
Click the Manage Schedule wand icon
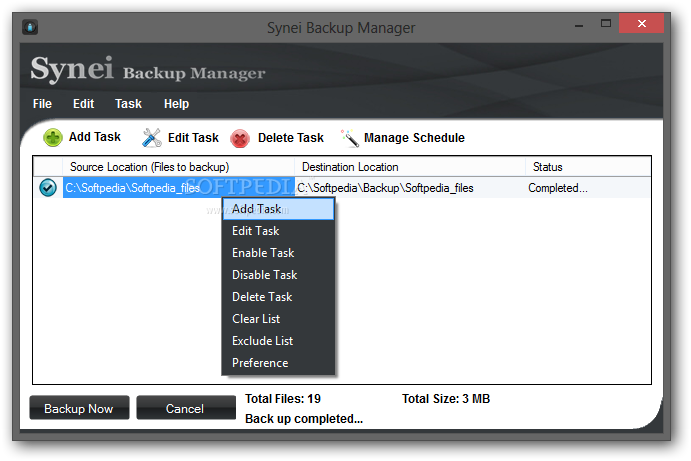coord(350,138)
